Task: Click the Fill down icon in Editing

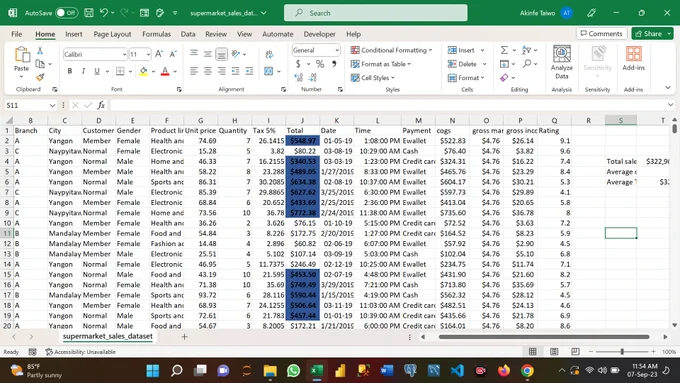Action: pyautogui.click(x=504, y=64)
